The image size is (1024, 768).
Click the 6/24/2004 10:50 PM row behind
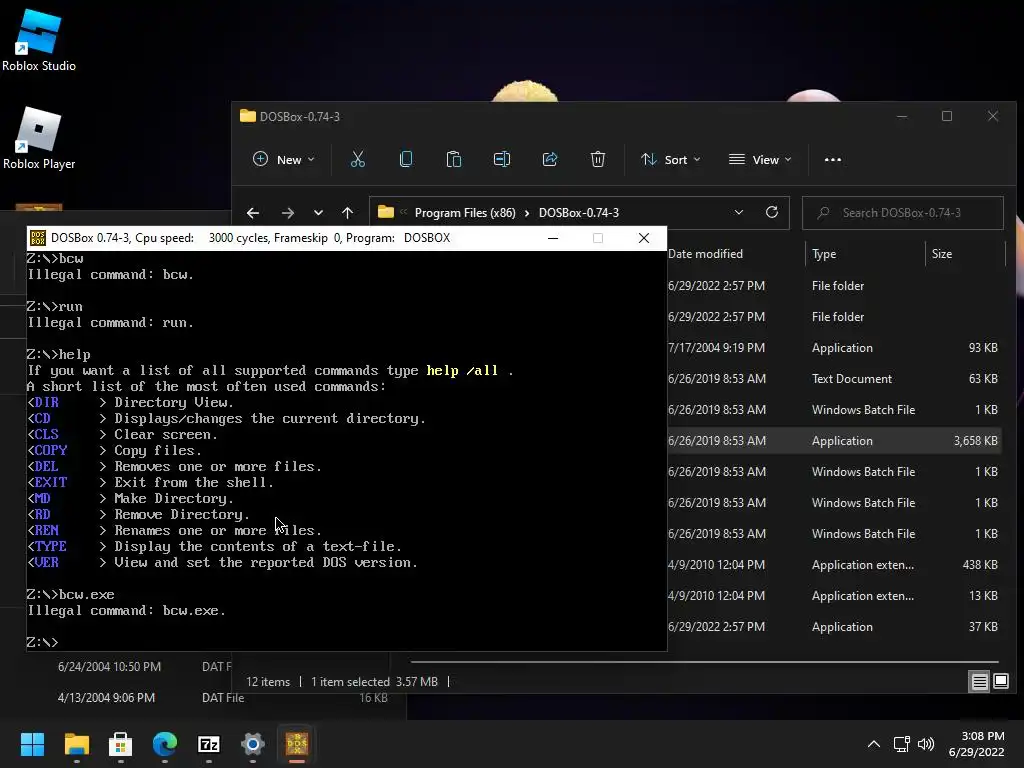click(x=144, y=667)
